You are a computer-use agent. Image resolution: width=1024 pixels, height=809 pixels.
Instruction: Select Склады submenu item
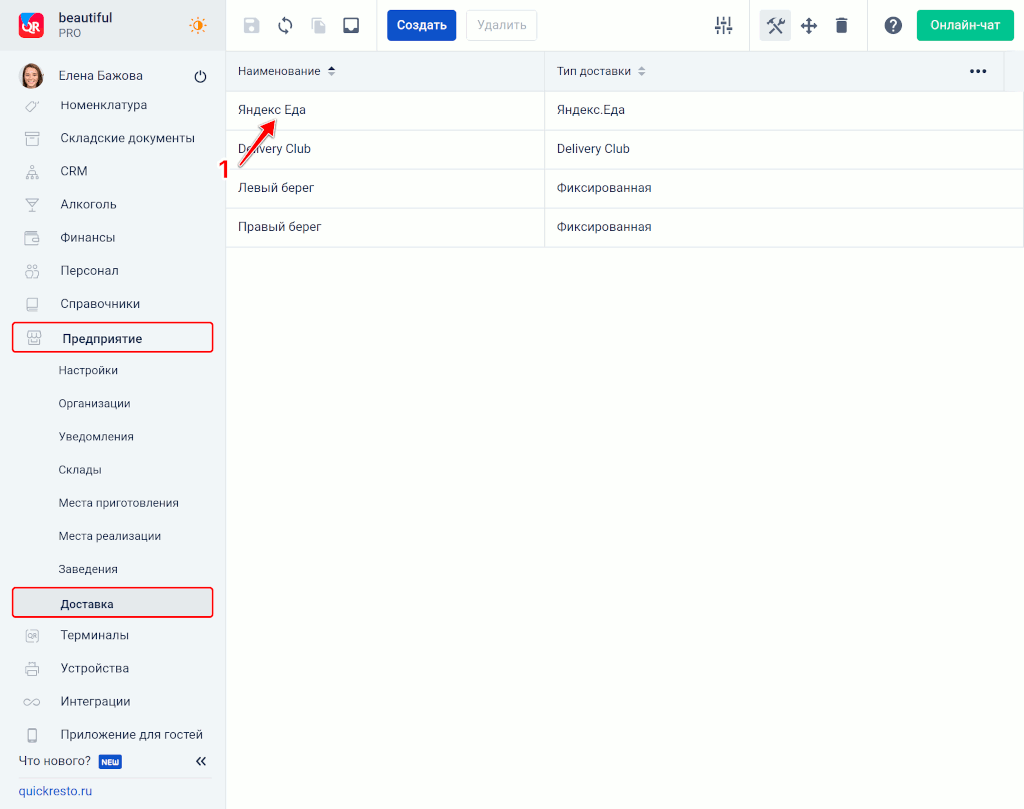point(80,470)
